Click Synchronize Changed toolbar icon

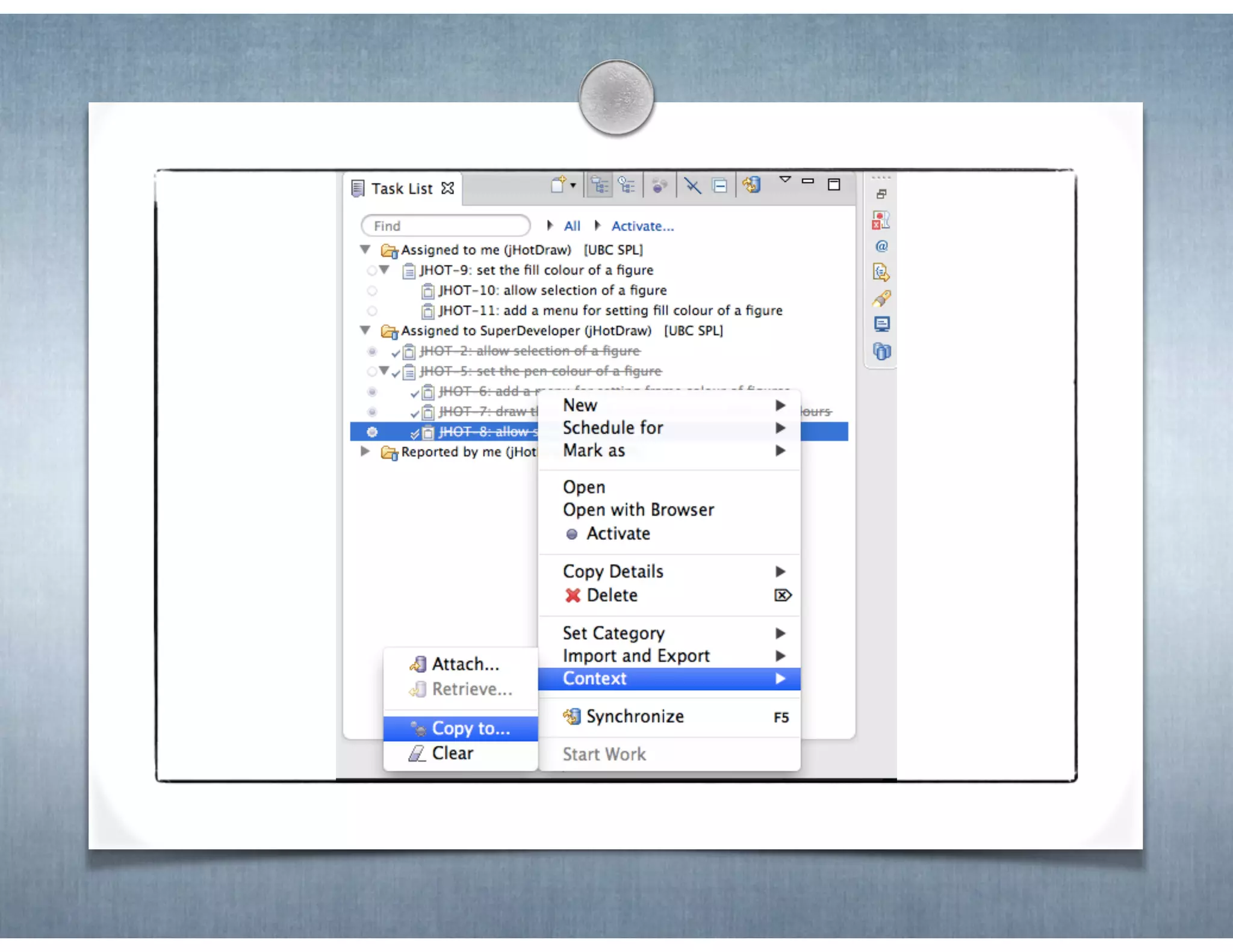click(752, 185)
